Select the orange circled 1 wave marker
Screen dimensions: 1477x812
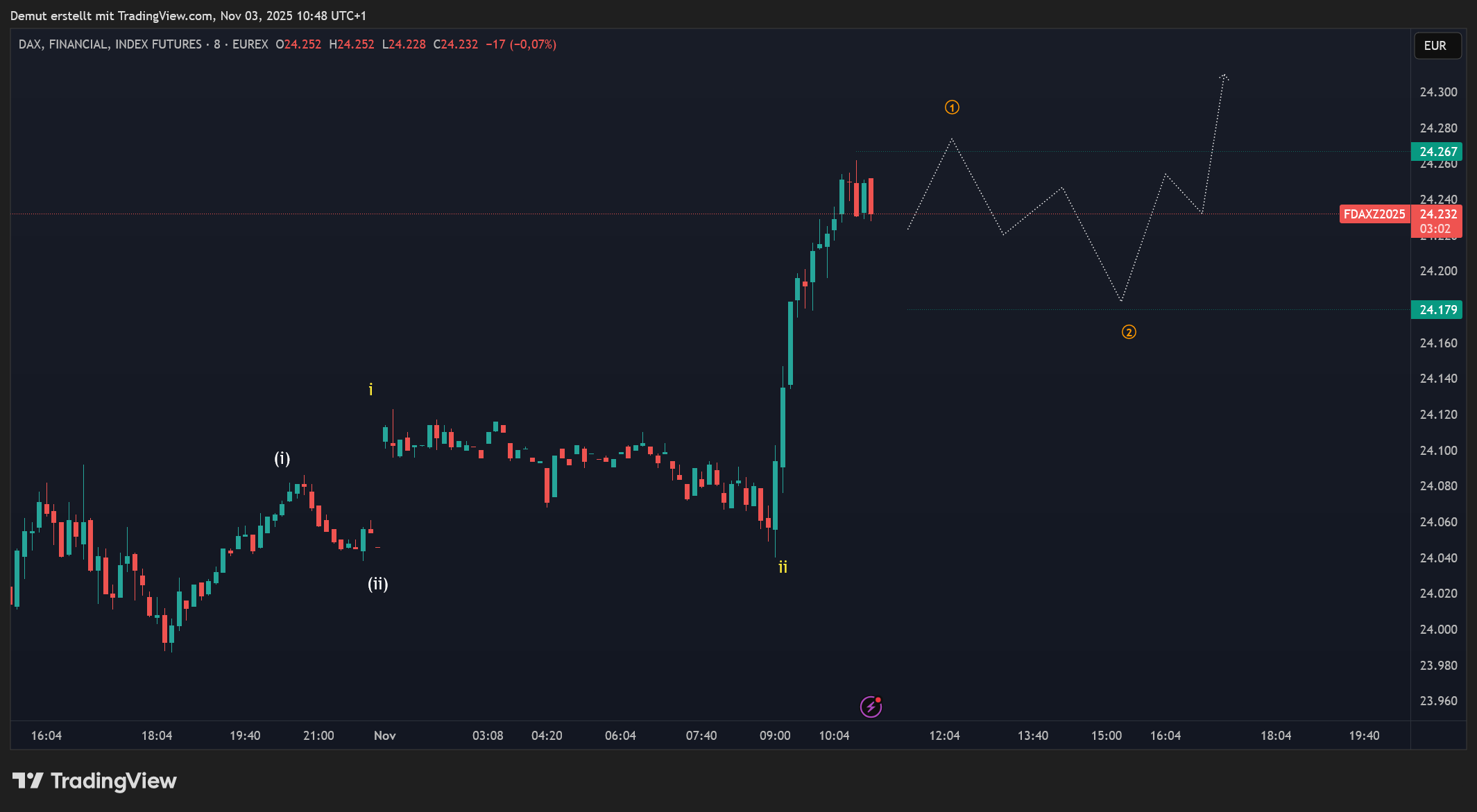(952, 107)
